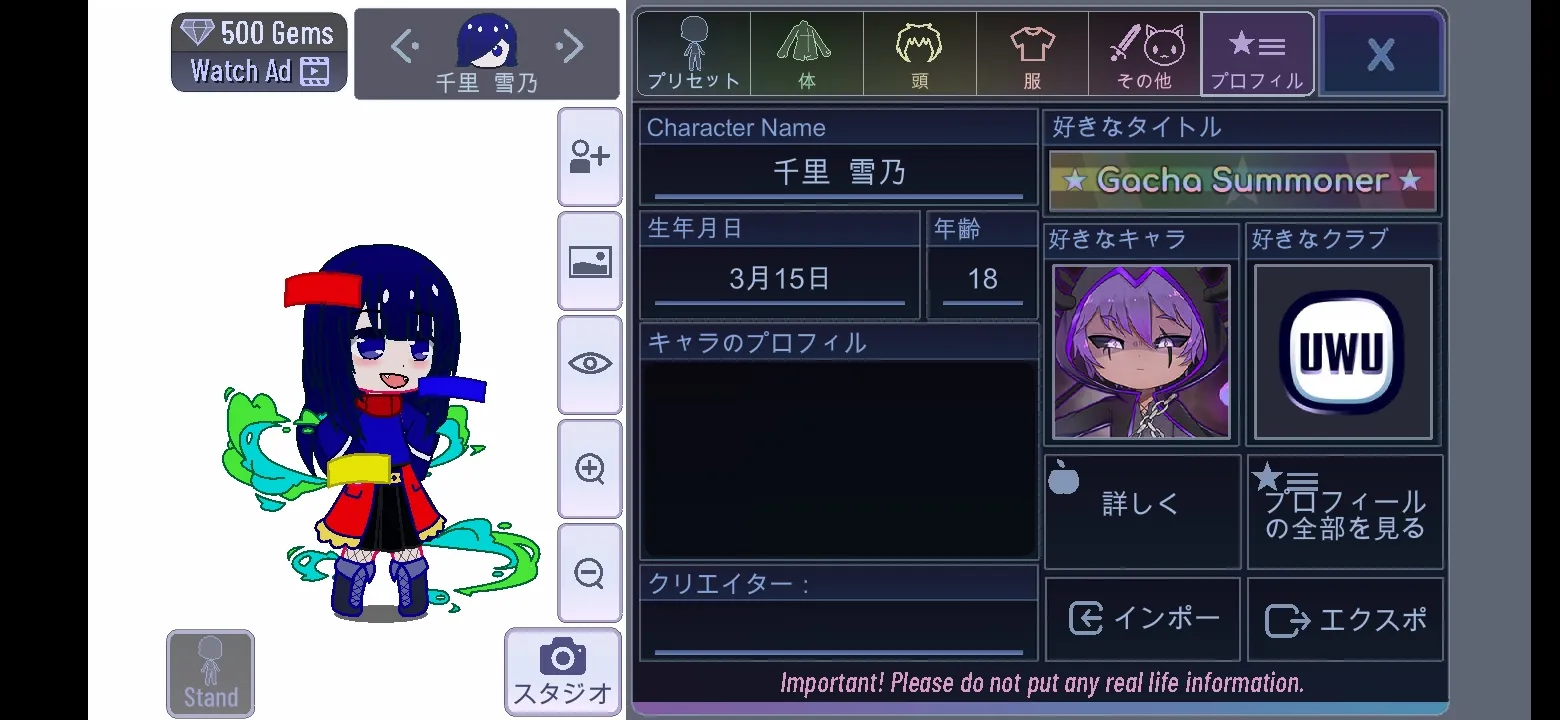Open the その他 sword and cat tab

tap(1145, 54)
